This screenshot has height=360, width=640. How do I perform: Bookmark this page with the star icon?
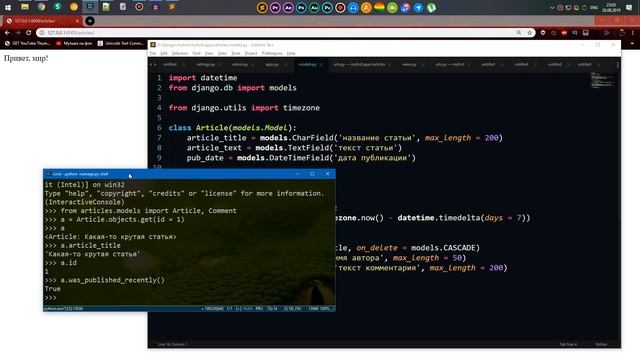coord(530,33)
